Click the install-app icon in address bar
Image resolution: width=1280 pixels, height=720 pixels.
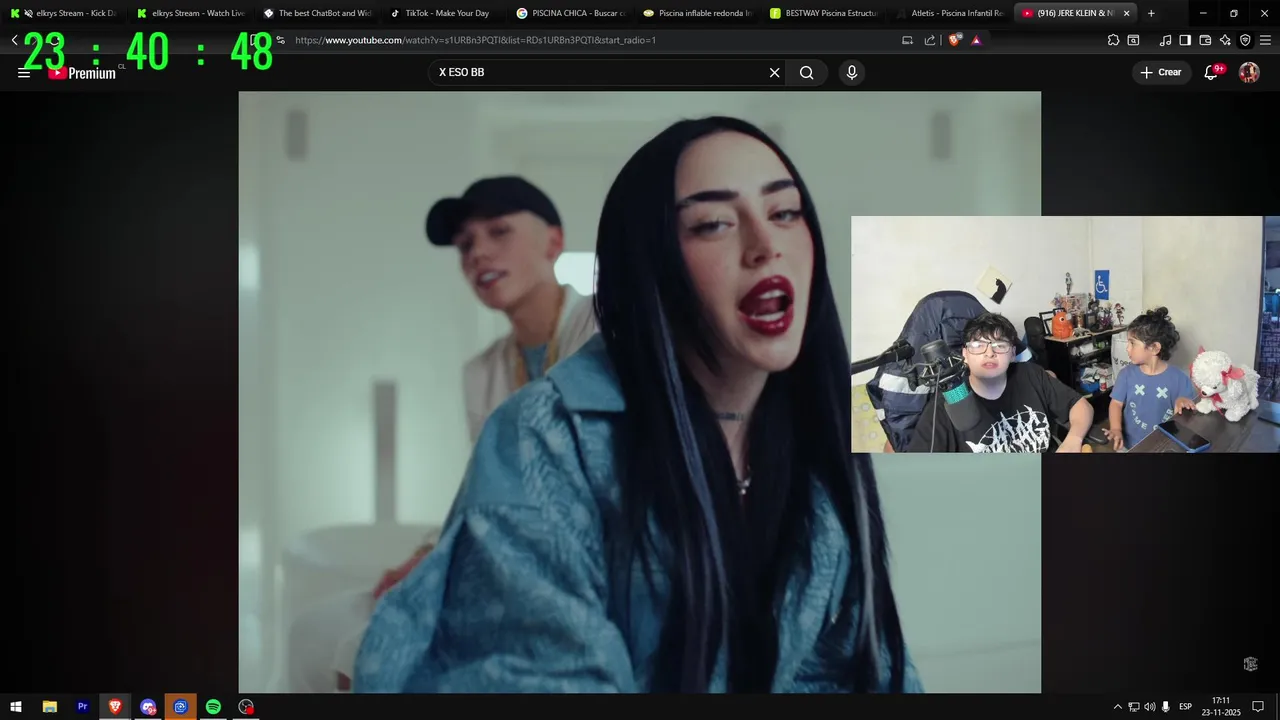click(907, 40)
